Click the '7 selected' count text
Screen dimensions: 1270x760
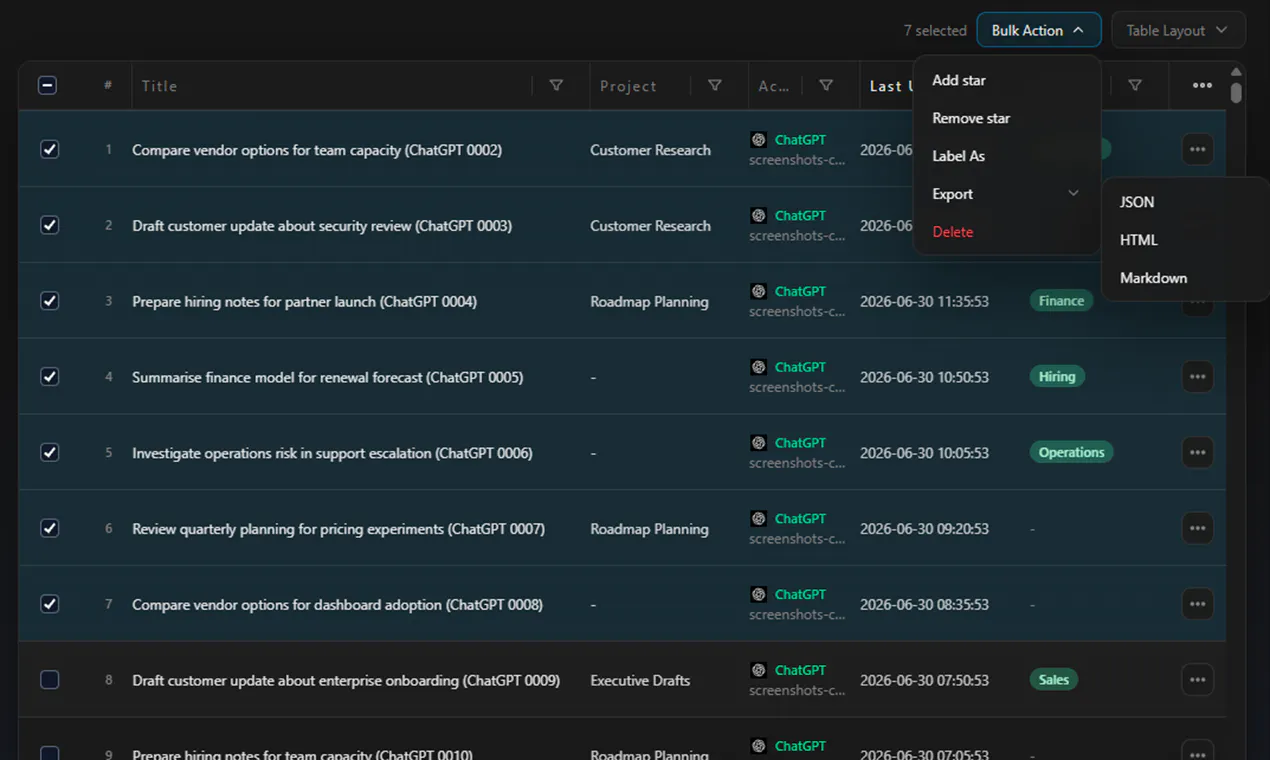[x=935, y=31]
